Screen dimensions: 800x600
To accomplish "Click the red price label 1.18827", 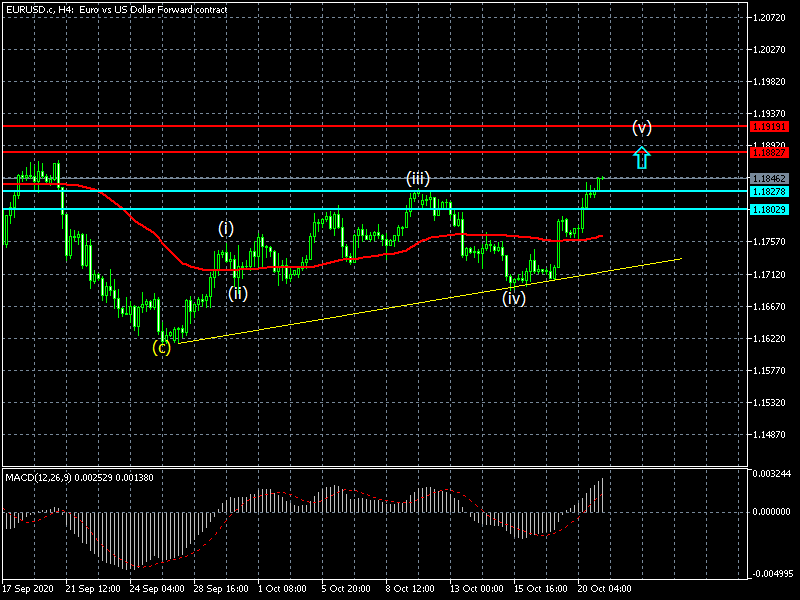I will (769, 153).
